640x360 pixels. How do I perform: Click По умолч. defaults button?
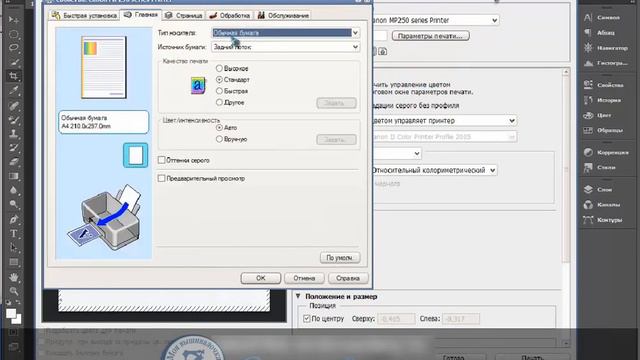click(340, 258)
